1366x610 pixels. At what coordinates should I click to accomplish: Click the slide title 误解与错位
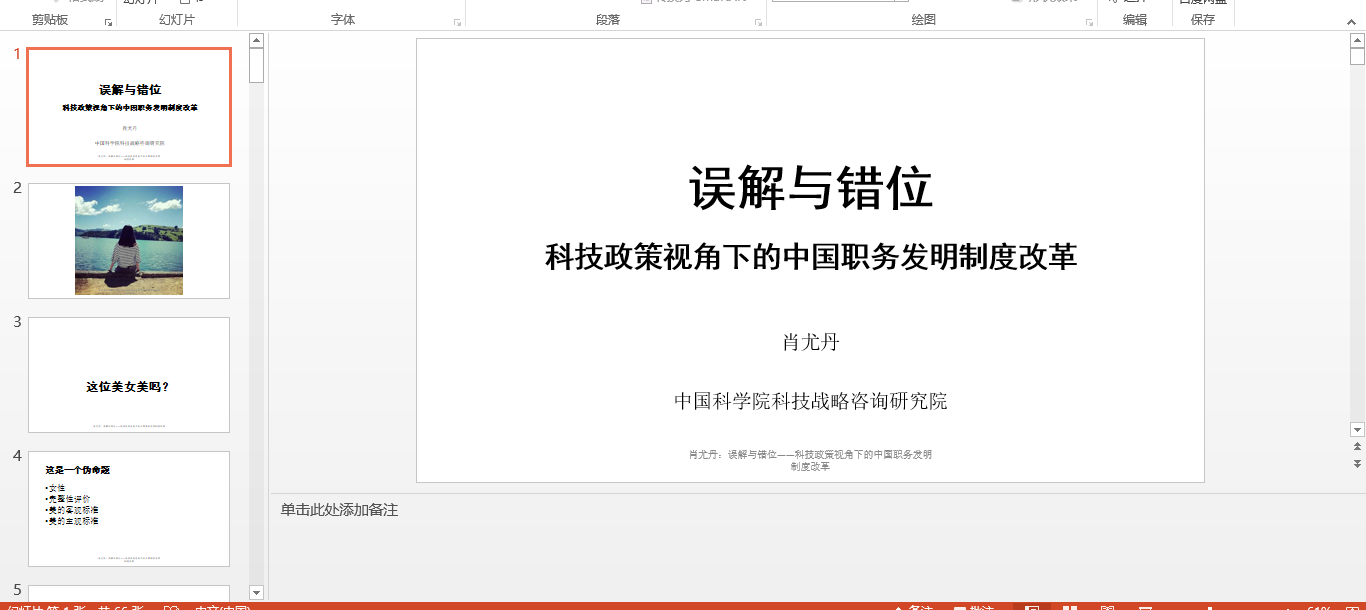tap(811, 188)
